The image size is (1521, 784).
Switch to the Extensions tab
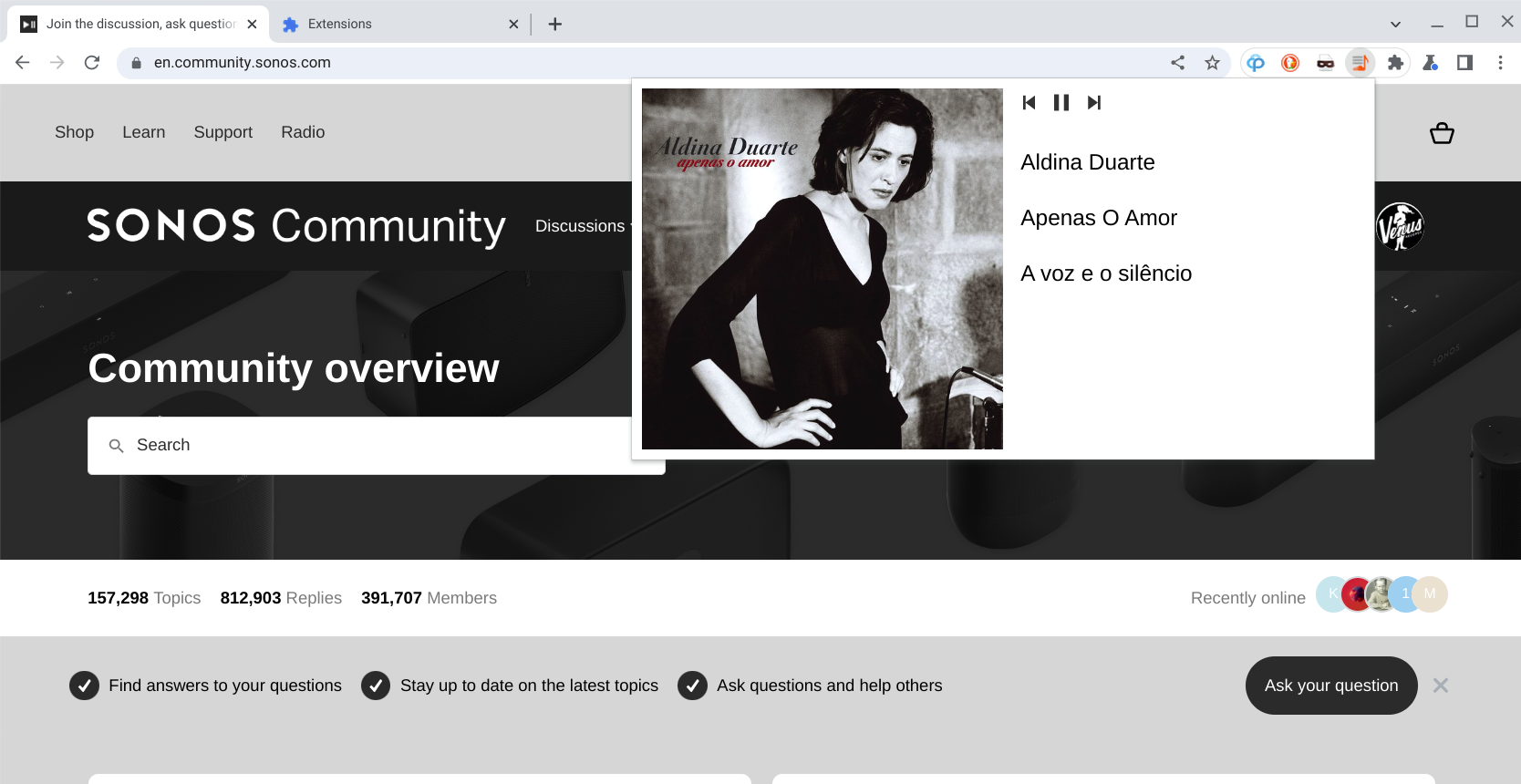[x=401, y=24]
